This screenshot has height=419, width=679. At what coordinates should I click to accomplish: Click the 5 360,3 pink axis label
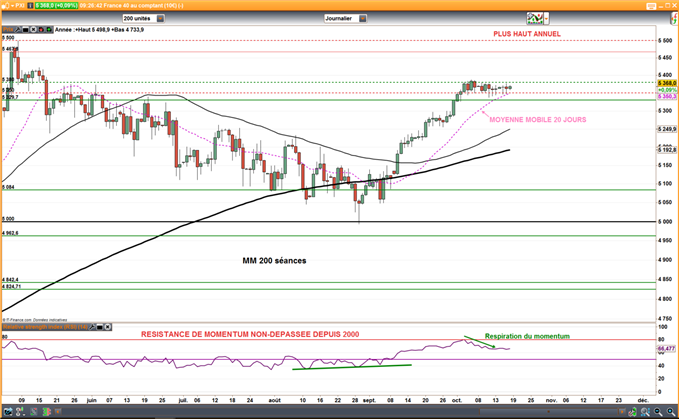[x=667, y=97]
